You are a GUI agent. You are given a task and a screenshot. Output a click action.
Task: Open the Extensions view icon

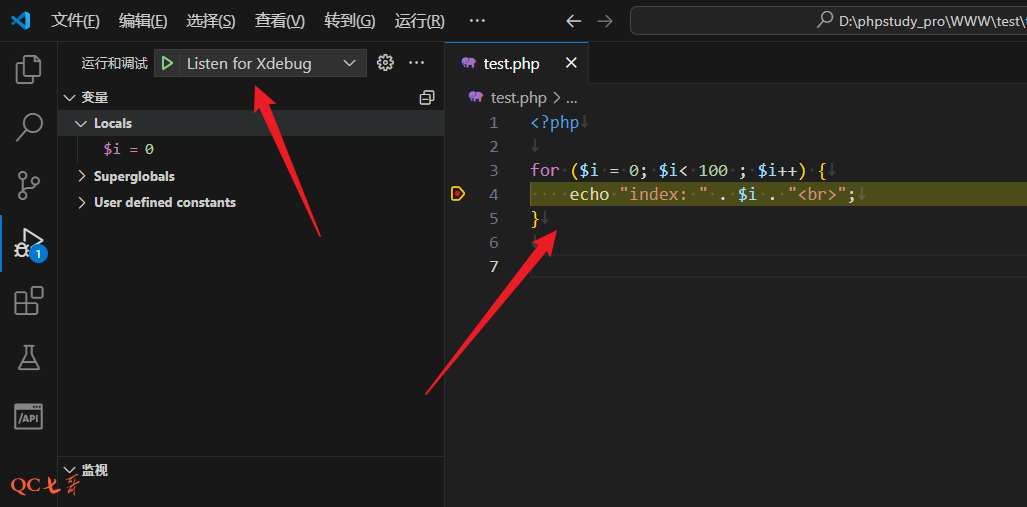(x=29, y=301)
